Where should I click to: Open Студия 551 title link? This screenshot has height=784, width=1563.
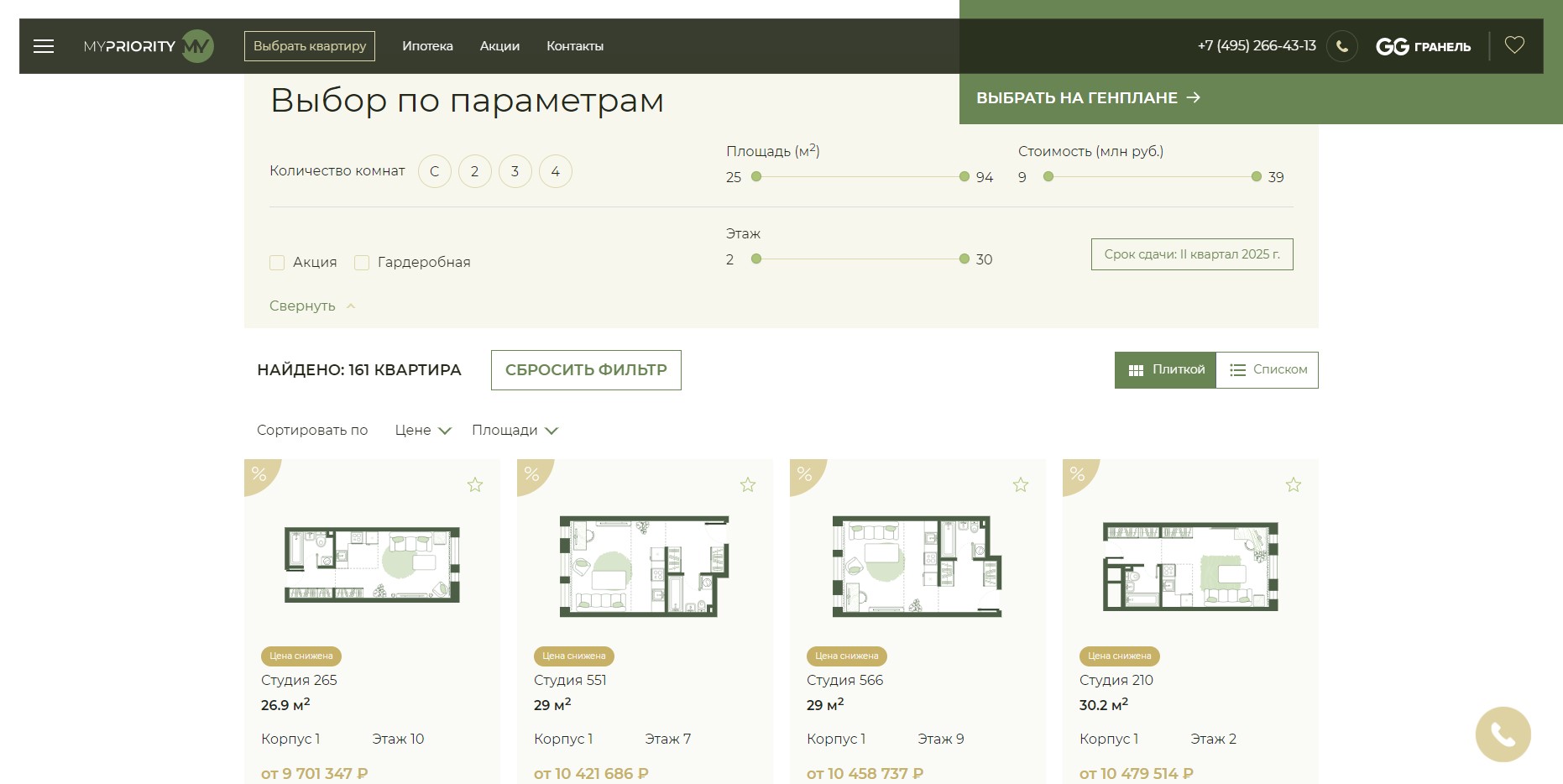tap(570, 680)
